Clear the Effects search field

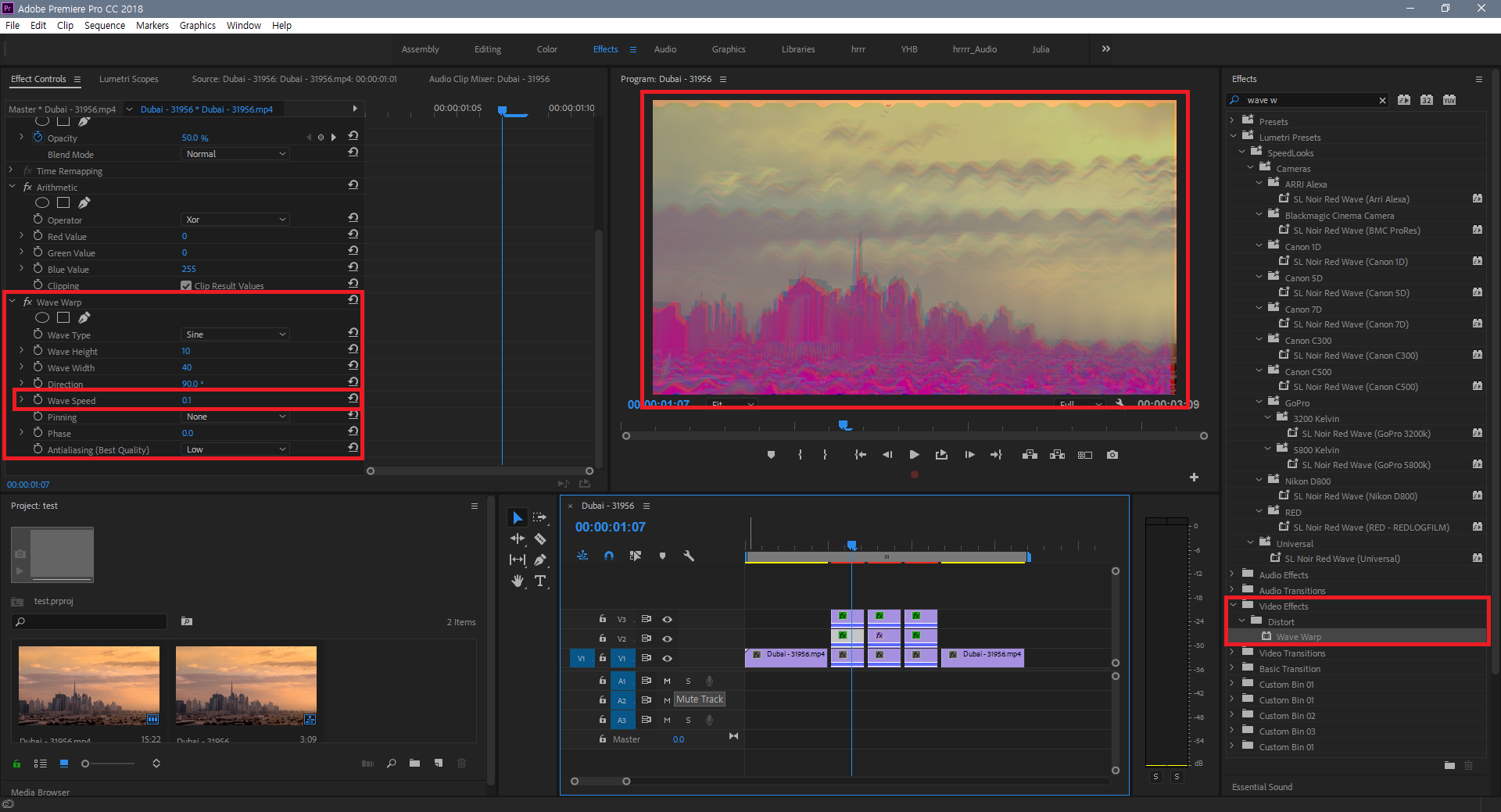(1382, 100)
